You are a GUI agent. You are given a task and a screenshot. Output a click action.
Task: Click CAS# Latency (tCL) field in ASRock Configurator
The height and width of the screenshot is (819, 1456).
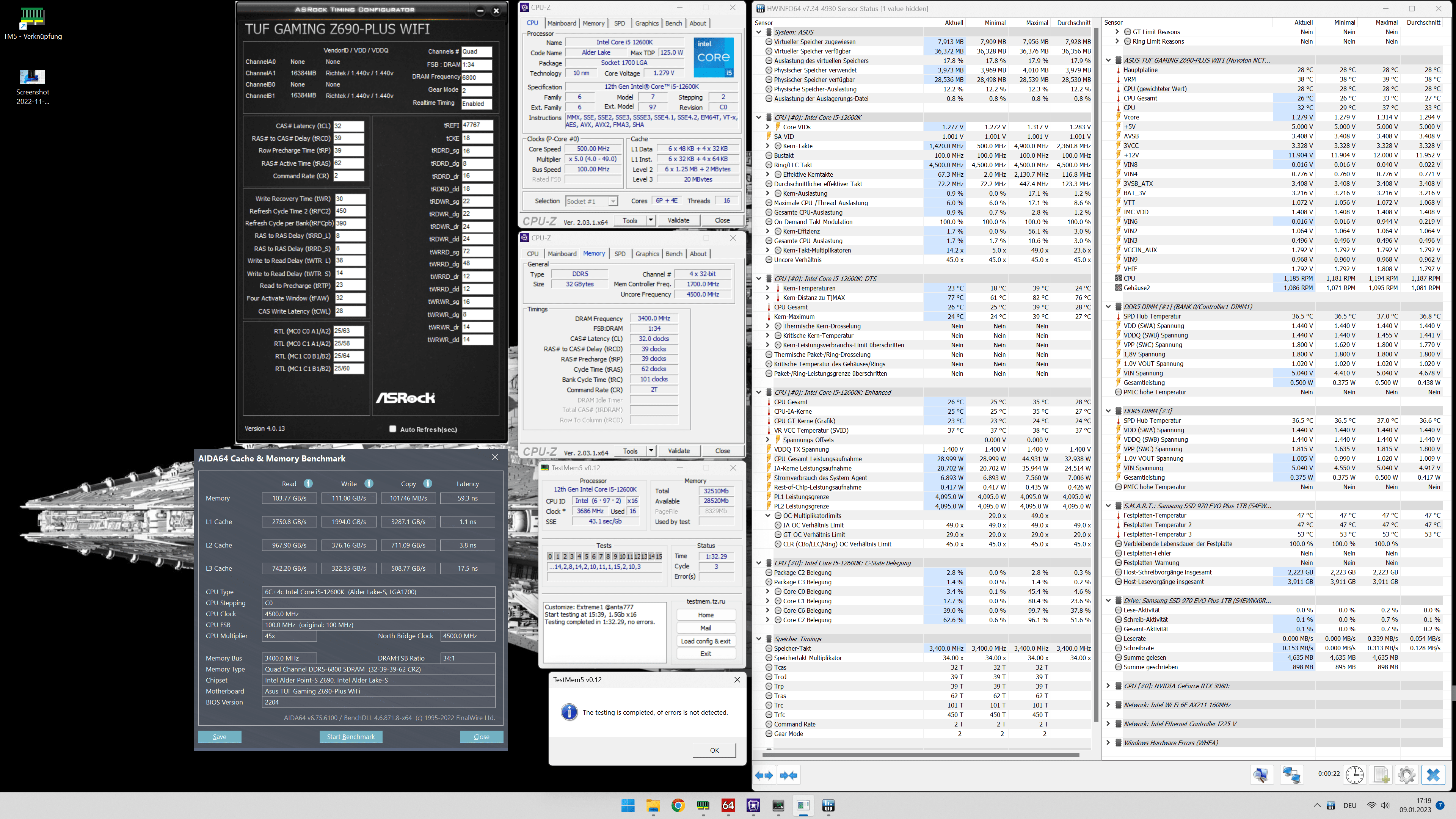(x=349, y=126)
